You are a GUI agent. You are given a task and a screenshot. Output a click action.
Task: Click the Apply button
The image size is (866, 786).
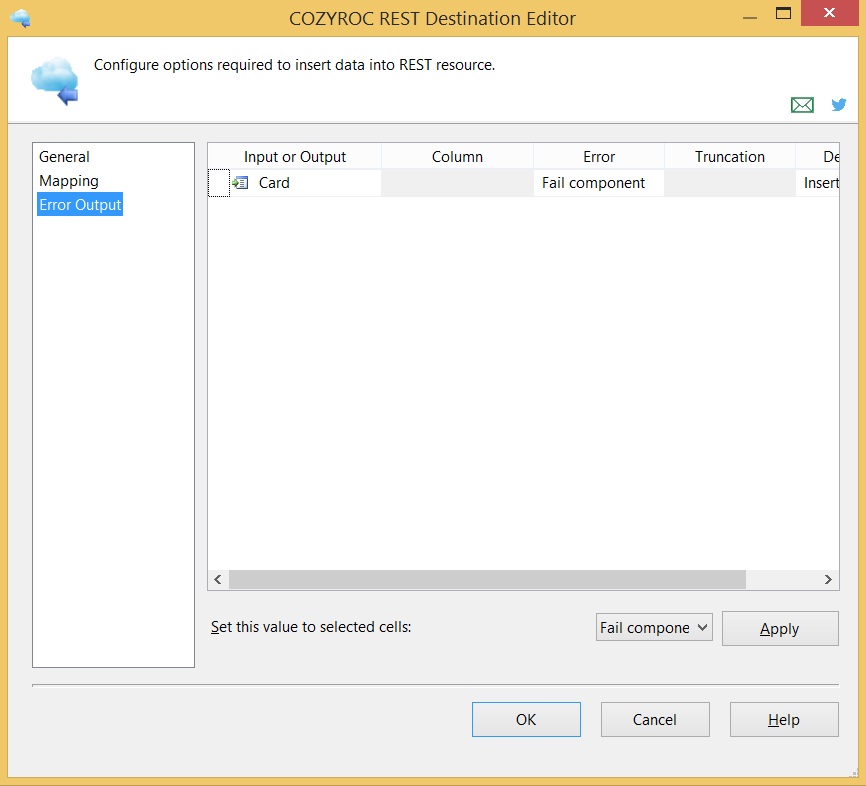pos(780,629)
